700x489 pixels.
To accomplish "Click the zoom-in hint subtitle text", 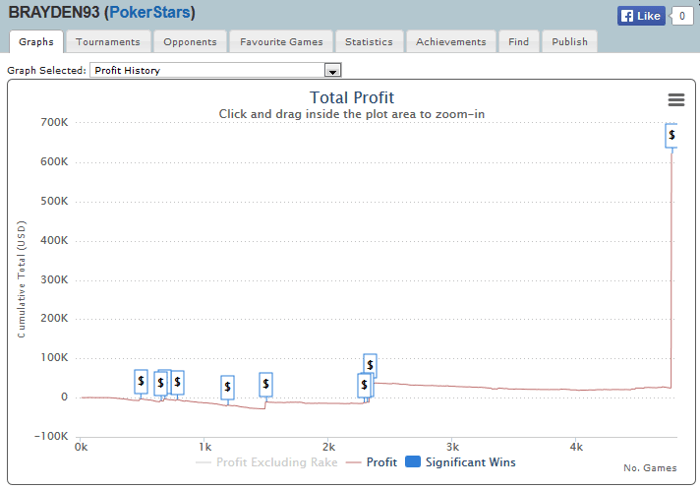I will (352, 114).
